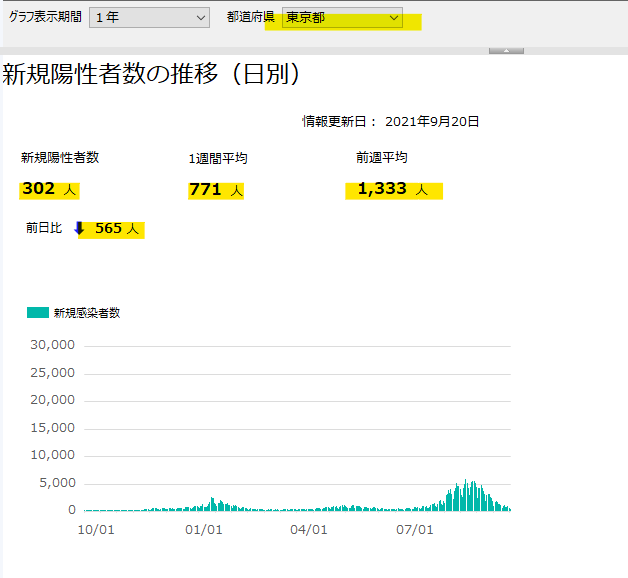Expand the 都道府県 dropdown showing 東京都
Image resolution: width=628 pixels, height=578 pixels.
(x=342, y=18)
